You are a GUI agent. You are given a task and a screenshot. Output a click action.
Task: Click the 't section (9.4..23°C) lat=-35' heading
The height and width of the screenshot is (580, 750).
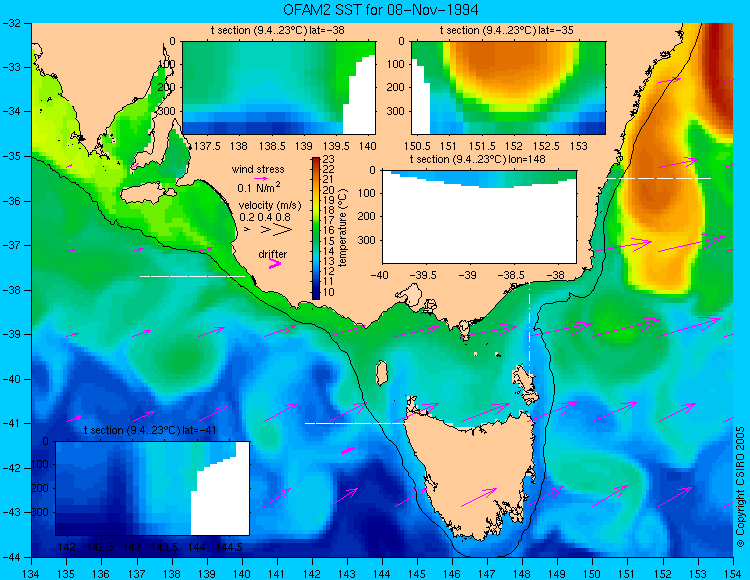click(507, 30)
